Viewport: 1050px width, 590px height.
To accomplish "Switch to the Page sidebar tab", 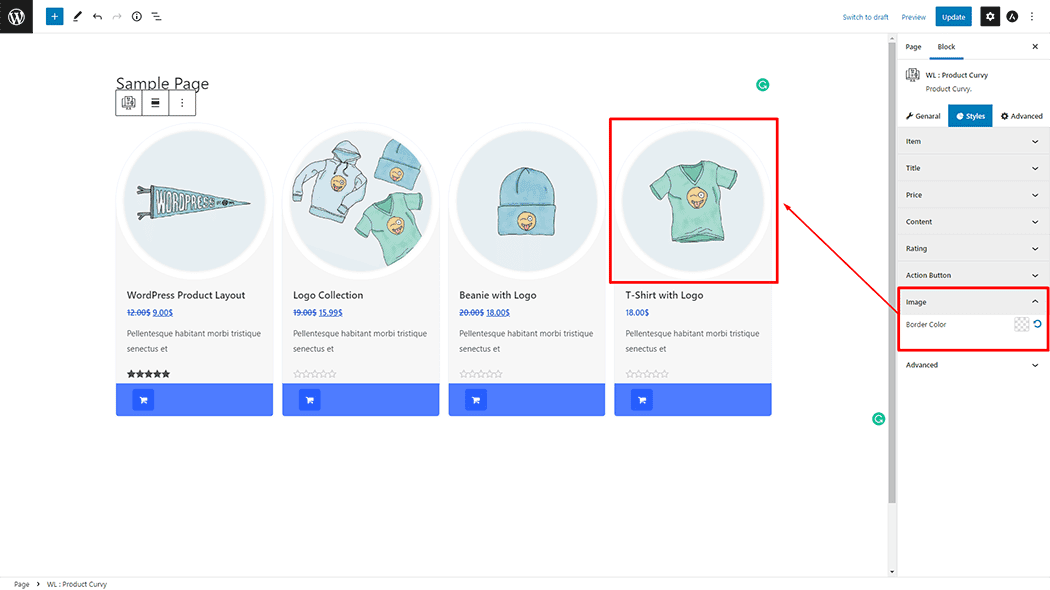I will (913, 47).
